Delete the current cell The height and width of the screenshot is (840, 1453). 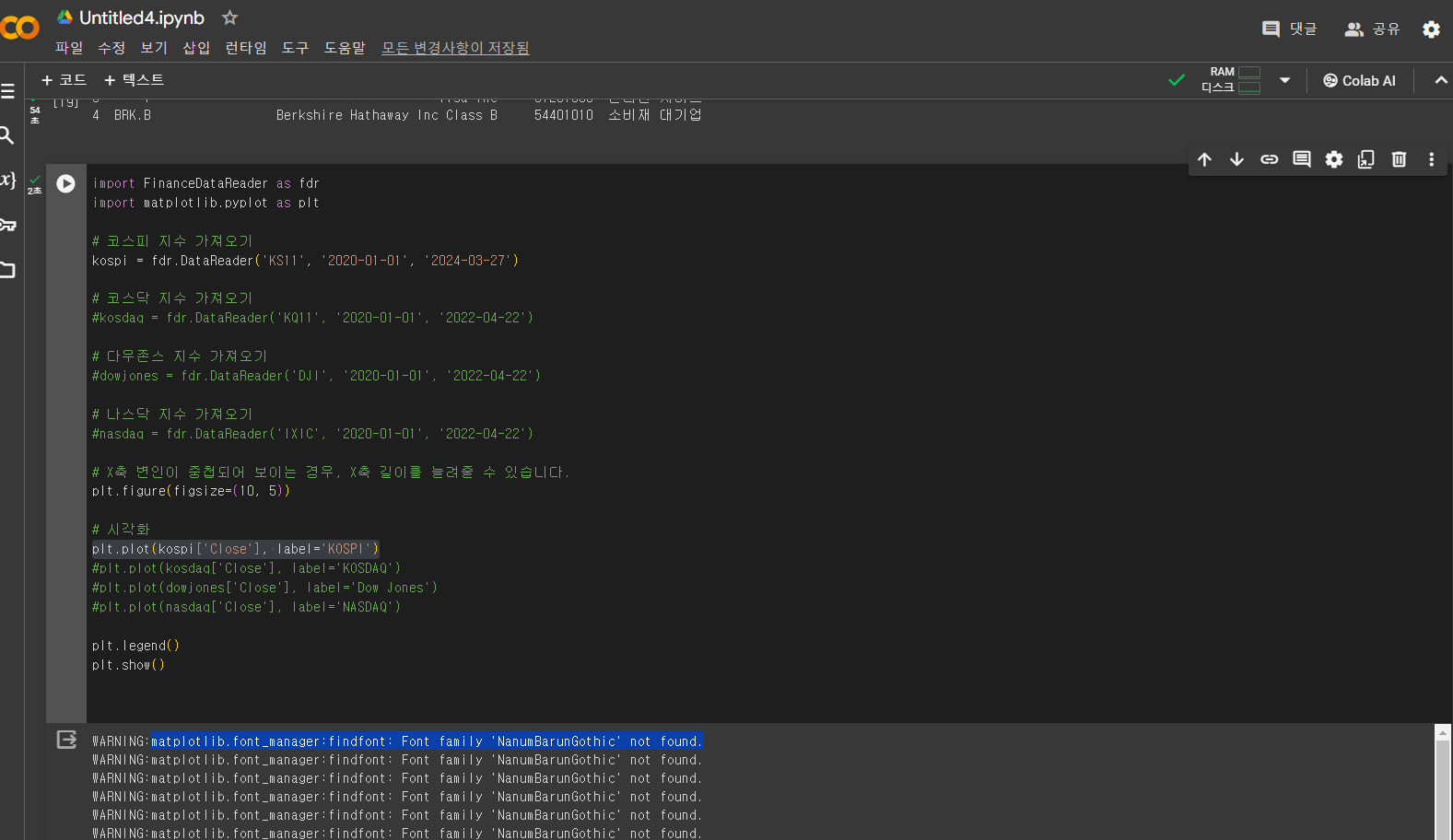[1399, 159]
